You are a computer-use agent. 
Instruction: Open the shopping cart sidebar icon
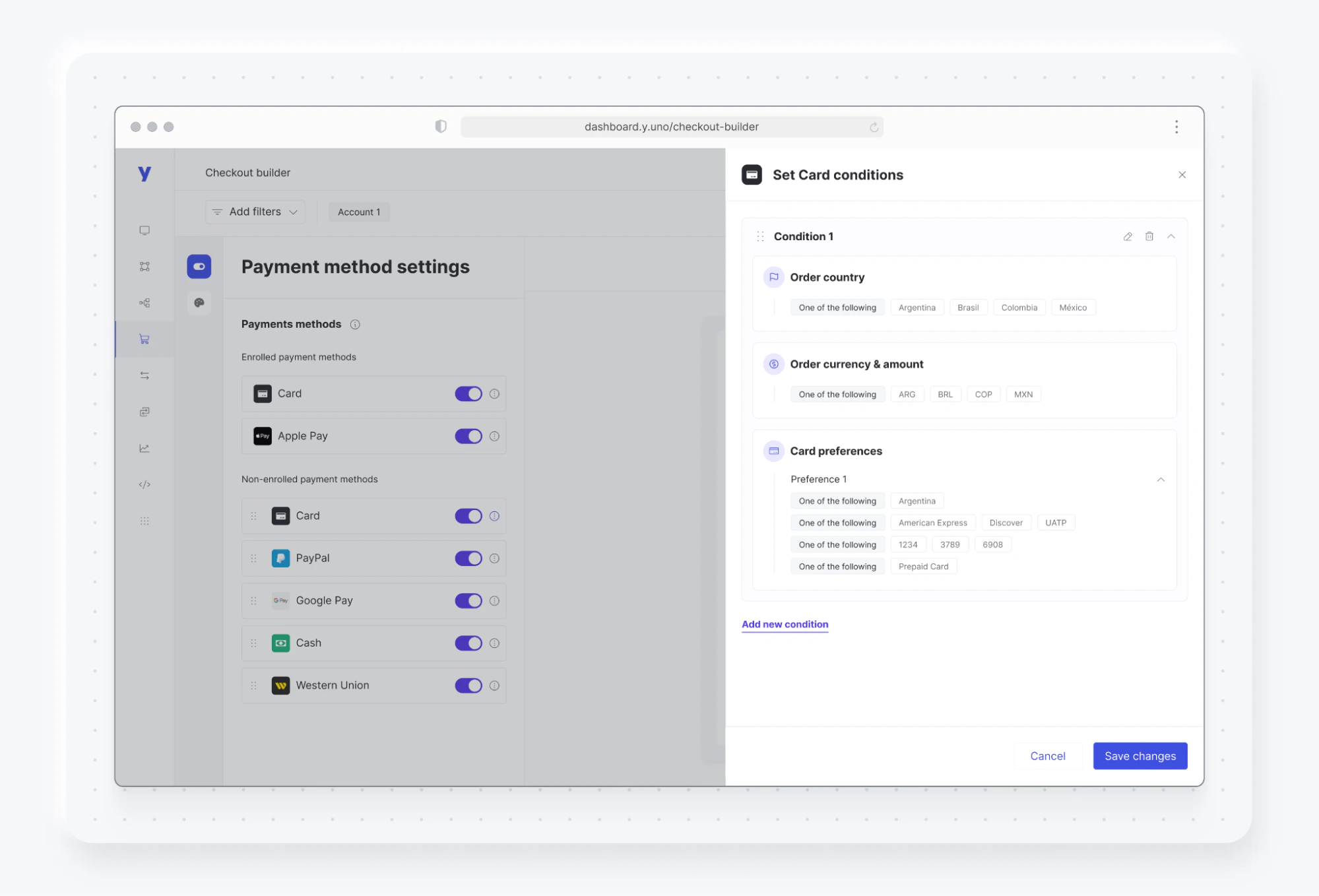click(145, 339)
